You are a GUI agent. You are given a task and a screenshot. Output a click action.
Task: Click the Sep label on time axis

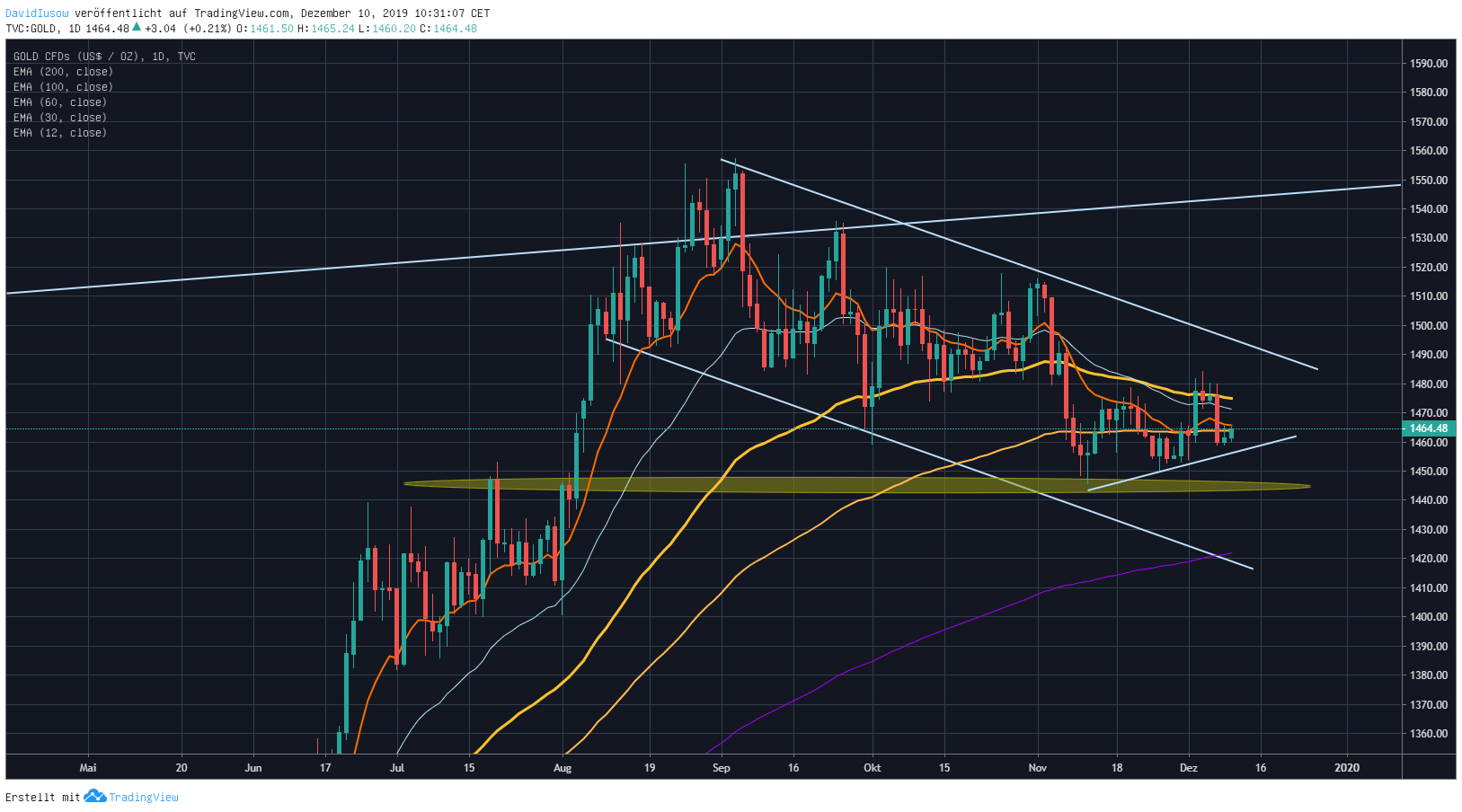click(721, 768)
